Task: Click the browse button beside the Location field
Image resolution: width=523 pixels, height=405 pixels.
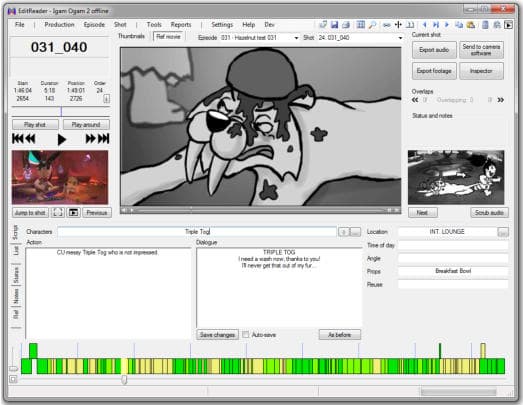Action: tap(503, 232)
